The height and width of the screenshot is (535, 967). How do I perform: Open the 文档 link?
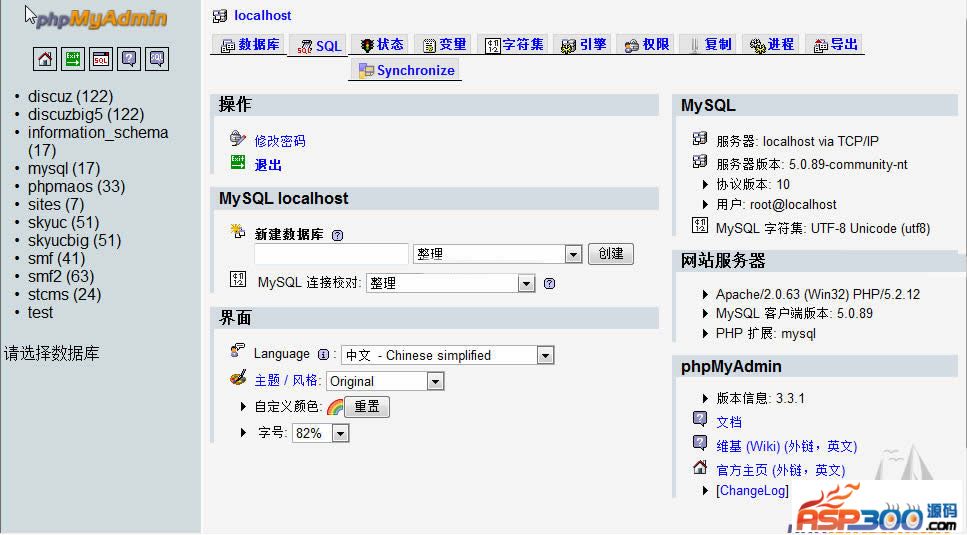tap(729, 422)
